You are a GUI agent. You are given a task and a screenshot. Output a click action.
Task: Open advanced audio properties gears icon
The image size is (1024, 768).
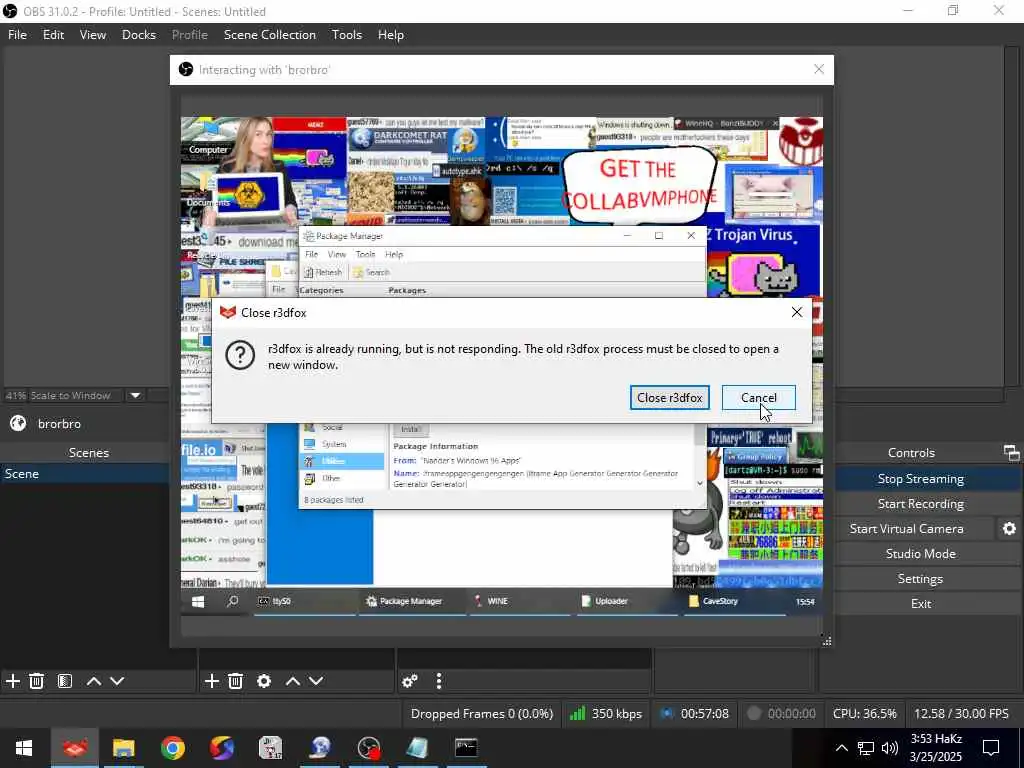click(409, 681)
